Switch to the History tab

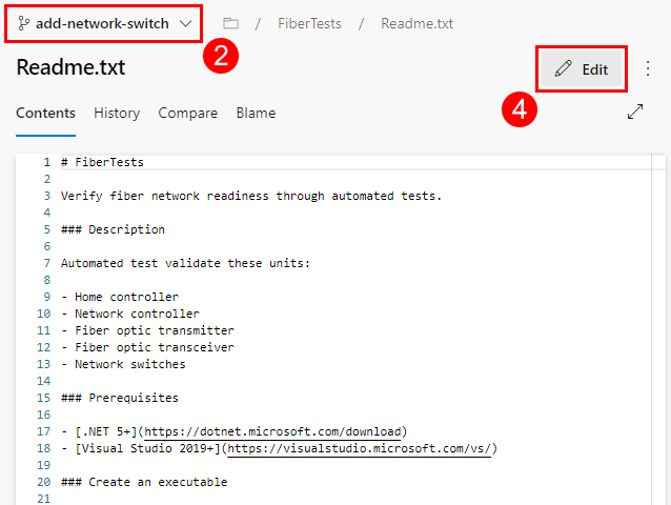[117, 113]
